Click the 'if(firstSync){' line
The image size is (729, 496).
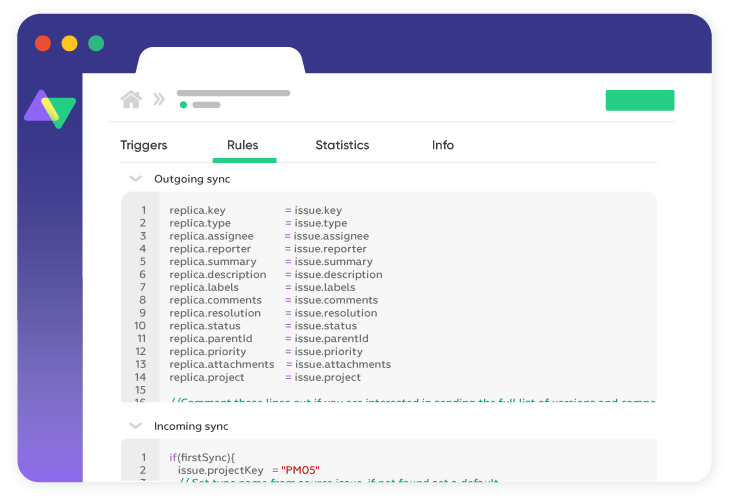(x=202, y=457)
